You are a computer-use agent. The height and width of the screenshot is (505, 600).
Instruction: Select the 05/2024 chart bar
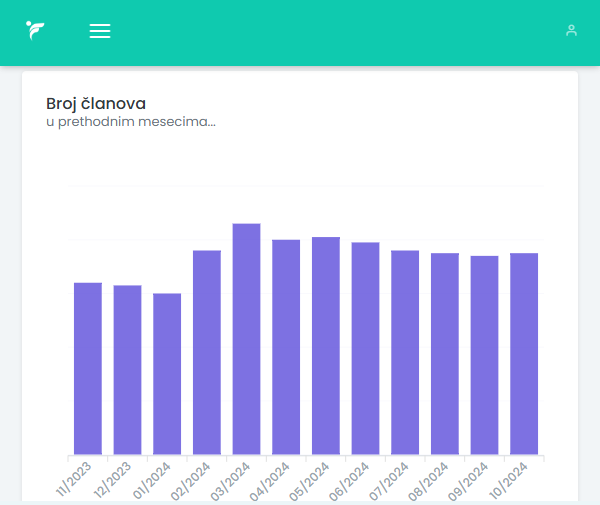(x=326, y=346)
